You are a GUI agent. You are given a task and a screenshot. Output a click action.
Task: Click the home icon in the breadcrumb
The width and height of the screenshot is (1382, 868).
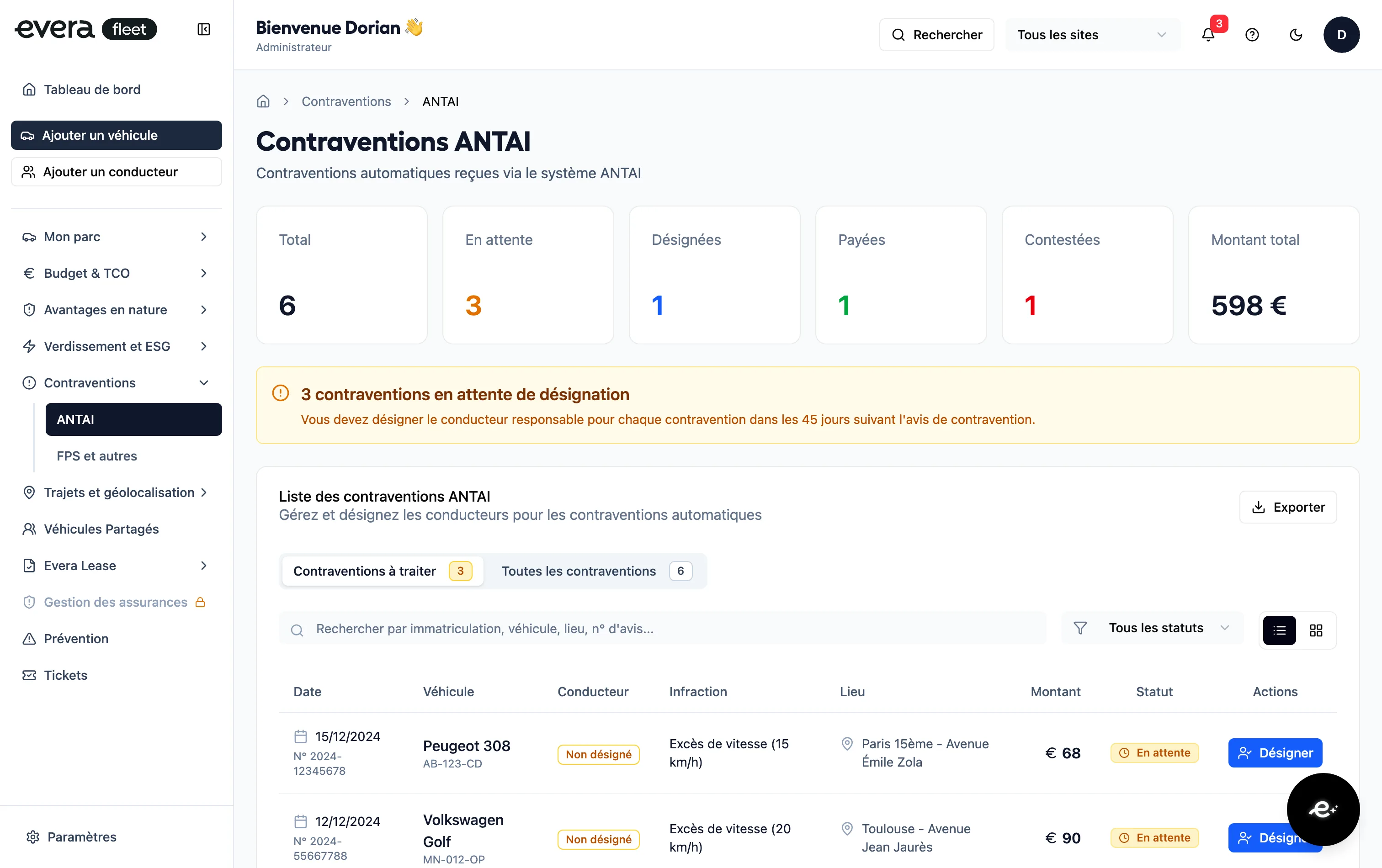click(x=263, y=101)
